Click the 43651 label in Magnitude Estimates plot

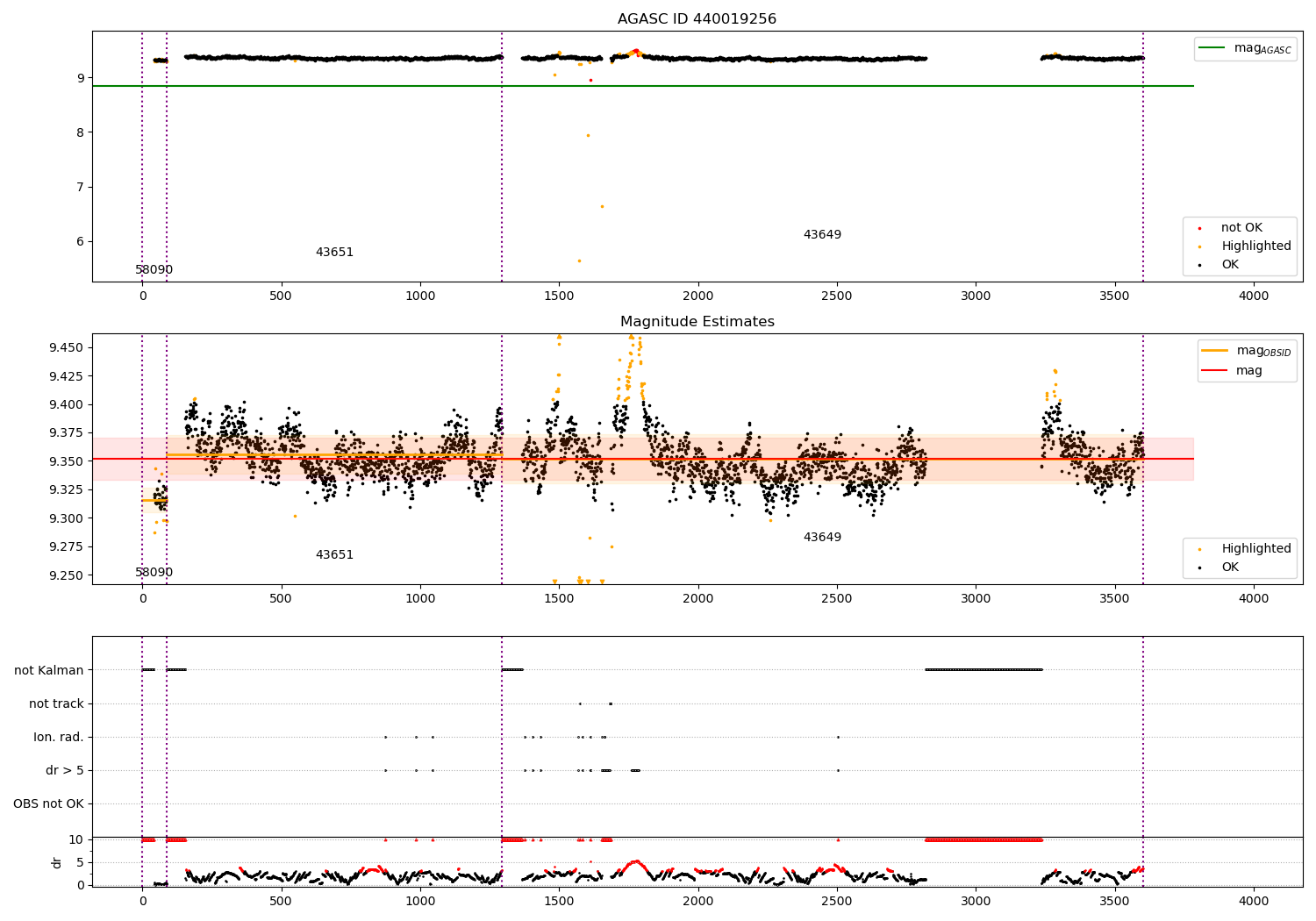pos(334,555)
